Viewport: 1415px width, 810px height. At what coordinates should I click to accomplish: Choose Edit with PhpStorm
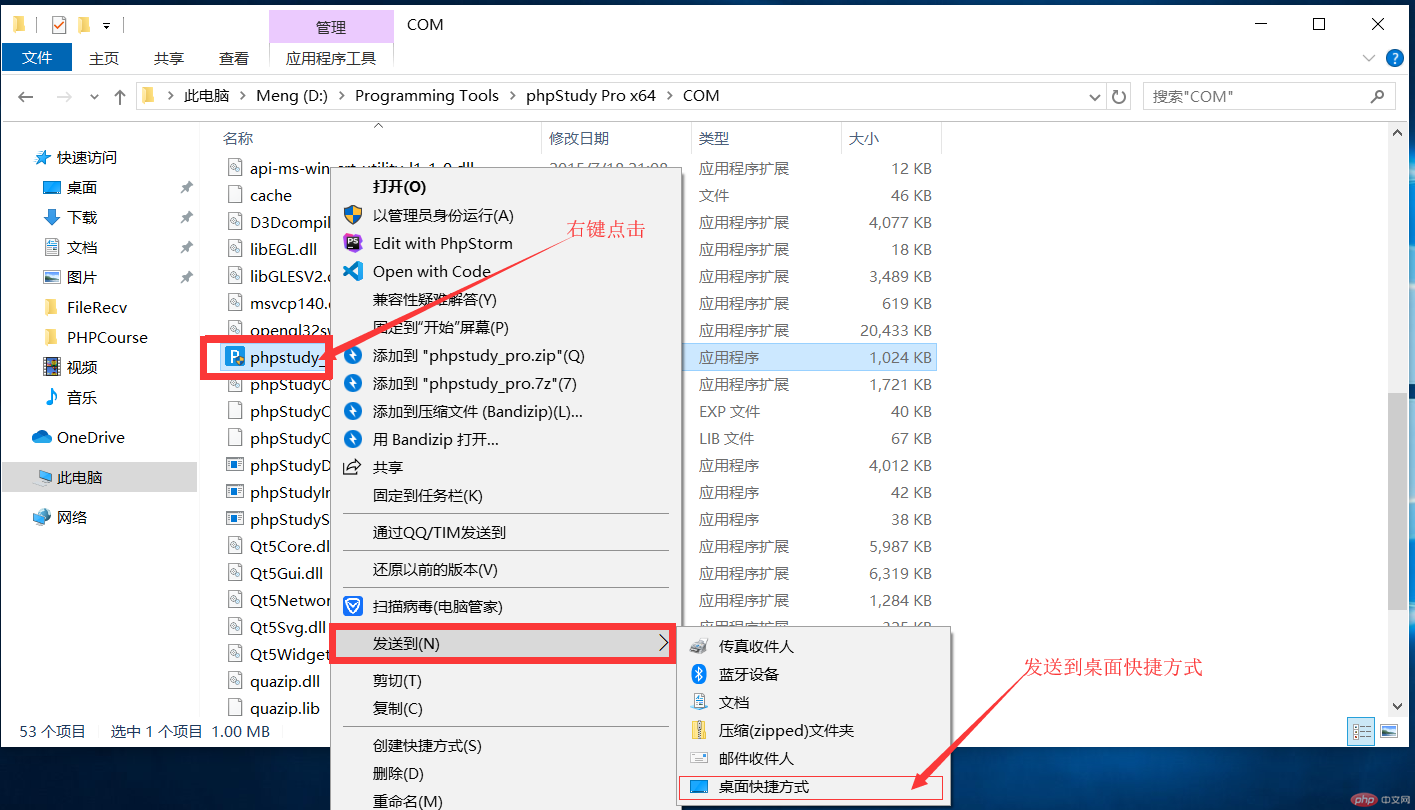pyautogui.click(x=506, y=243)
